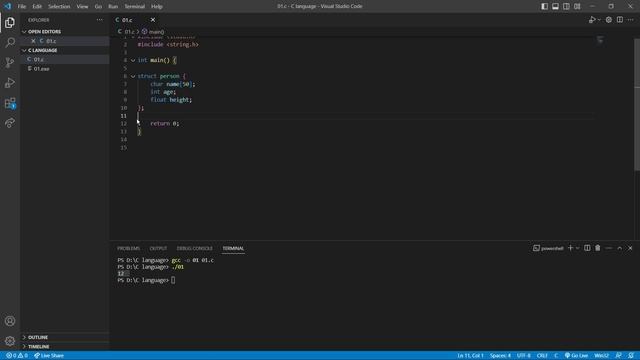Run the C file with play button
This screenshot has height=360, width=640.
coord(592,20)
